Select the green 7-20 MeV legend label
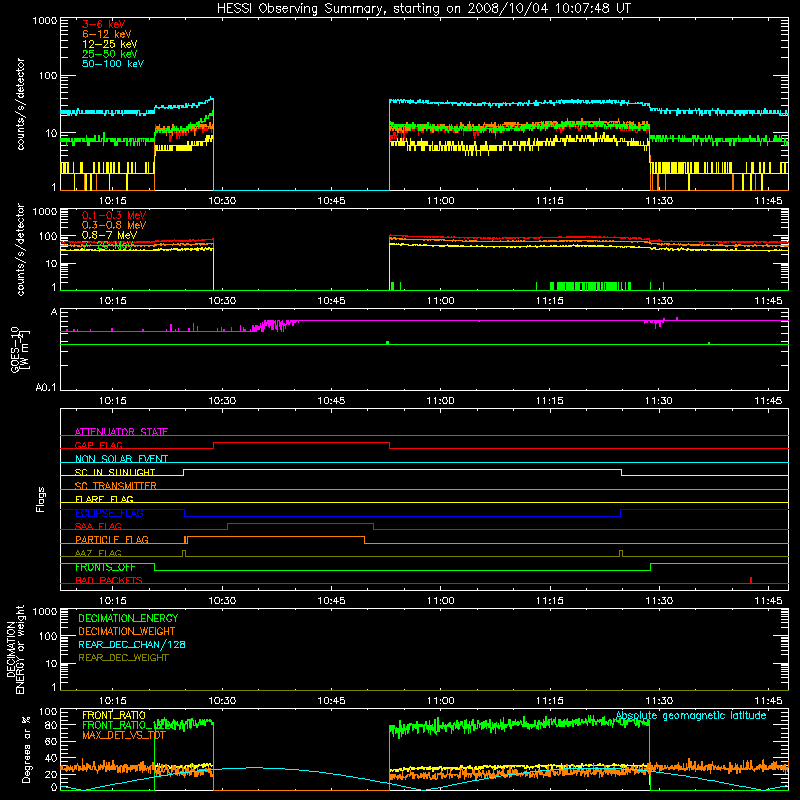 click(107, 245)
